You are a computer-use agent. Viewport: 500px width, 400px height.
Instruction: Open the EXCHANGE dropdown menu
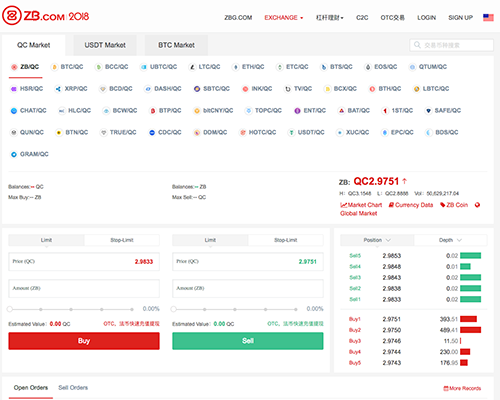coord(284,18)
